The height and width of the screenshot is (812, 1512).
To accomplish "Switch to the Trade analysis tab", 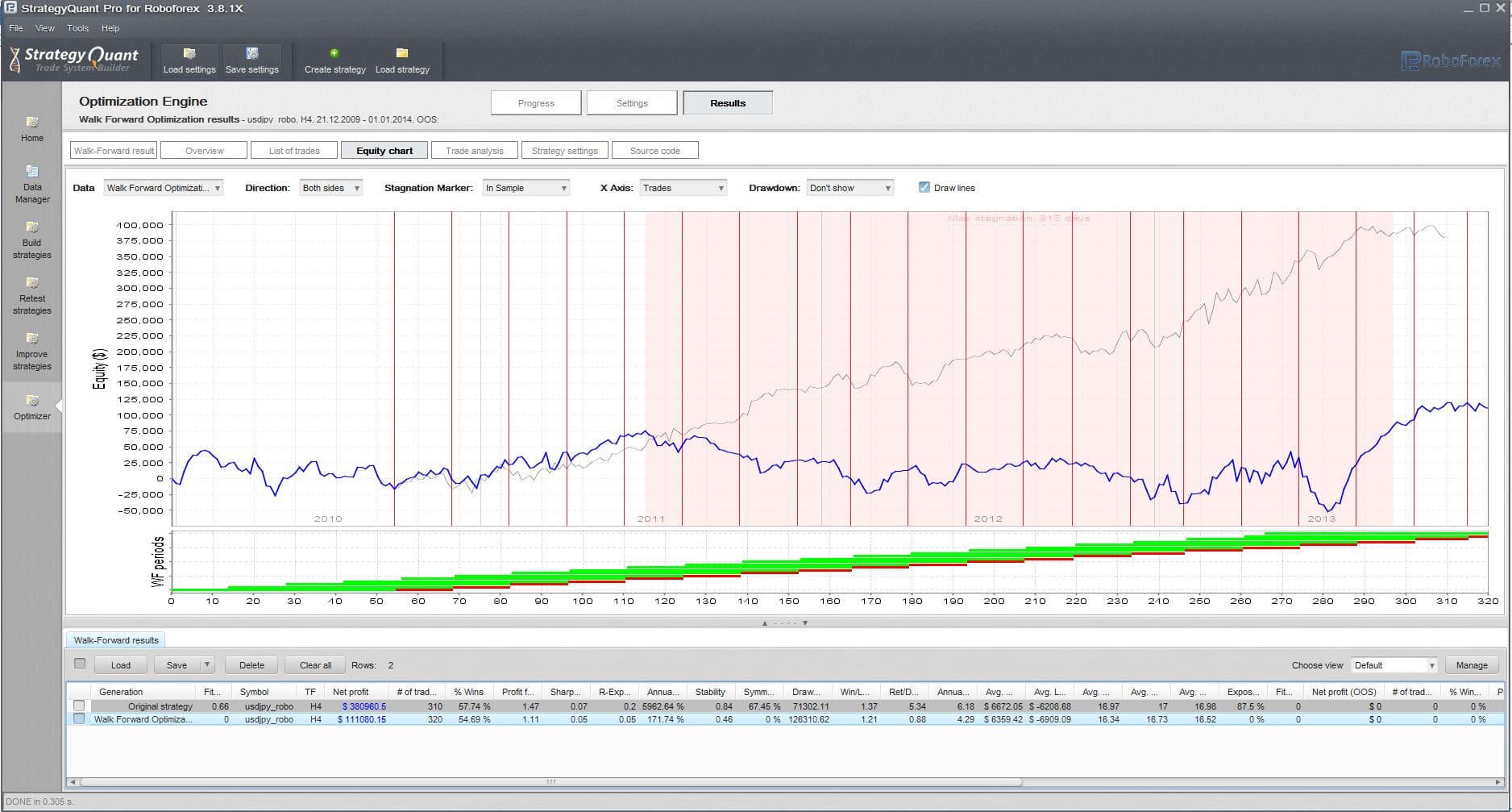I will coord(474,151).
